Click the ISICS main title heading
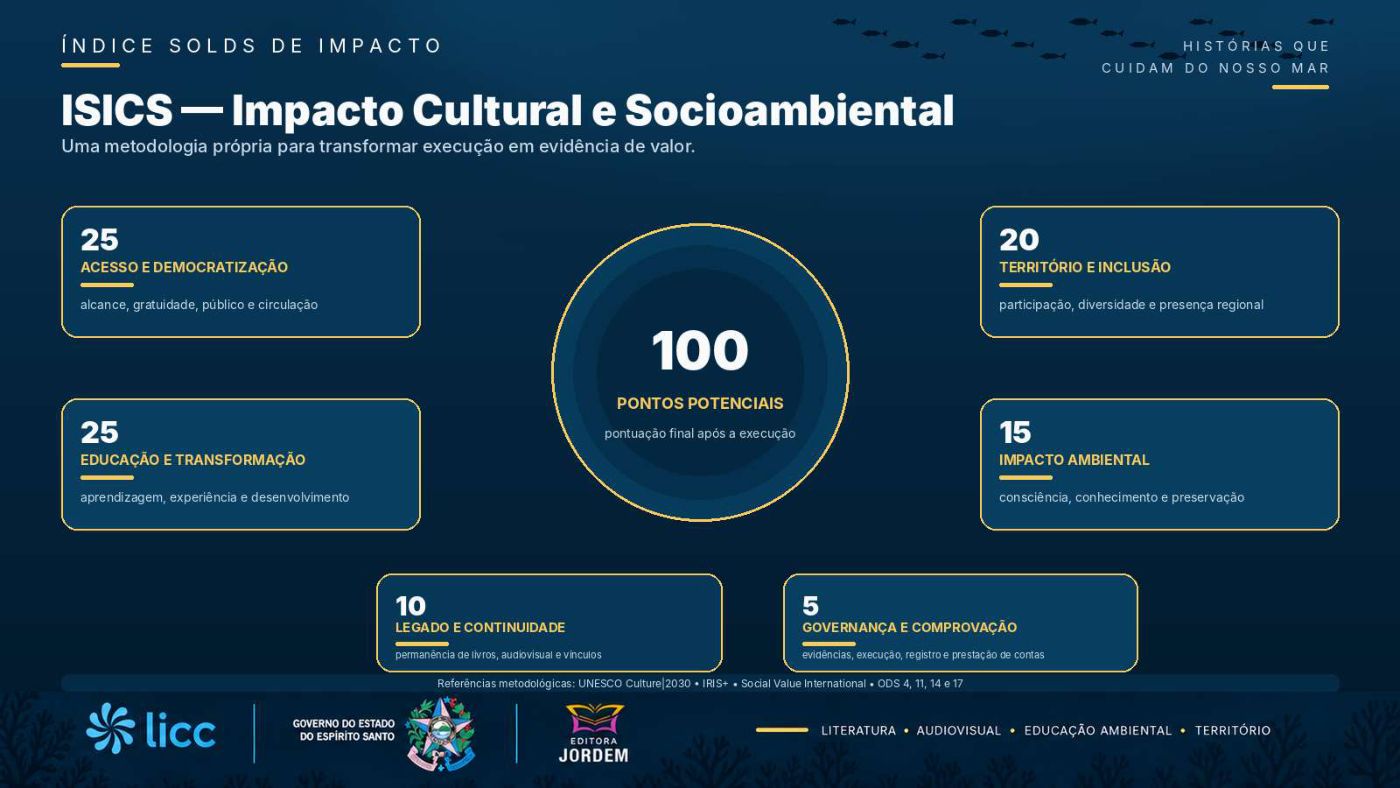This screenshot has width=1400, height=788. [507, 110]
